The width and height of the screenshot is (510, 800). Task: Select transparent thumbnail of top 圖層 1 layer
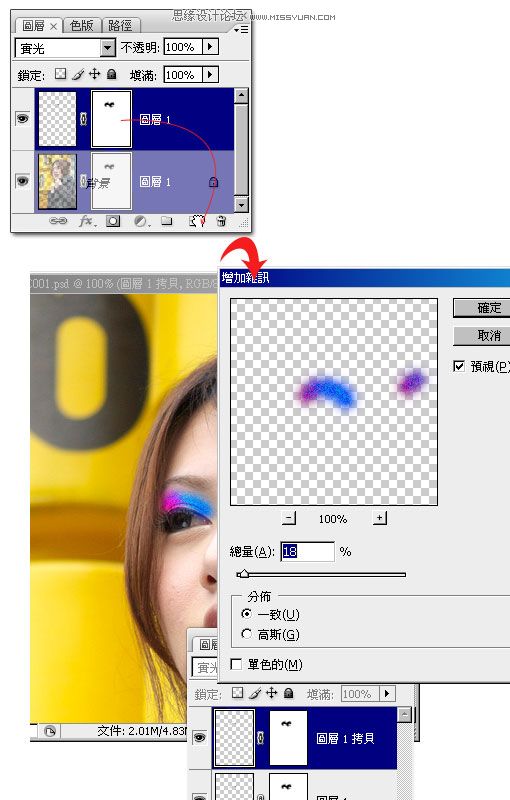click(57, 119)
